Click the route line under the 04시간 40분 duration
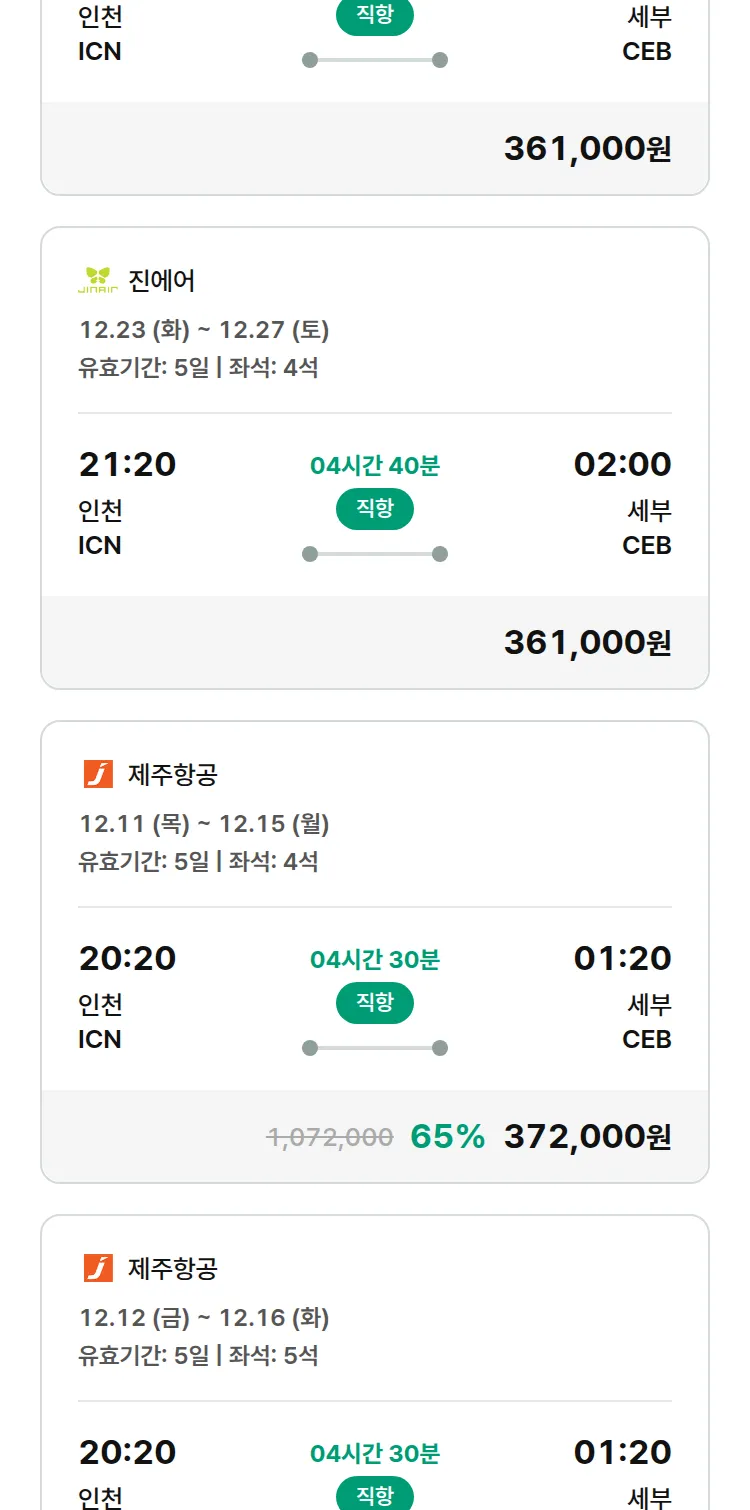 (x=375, y=554)
